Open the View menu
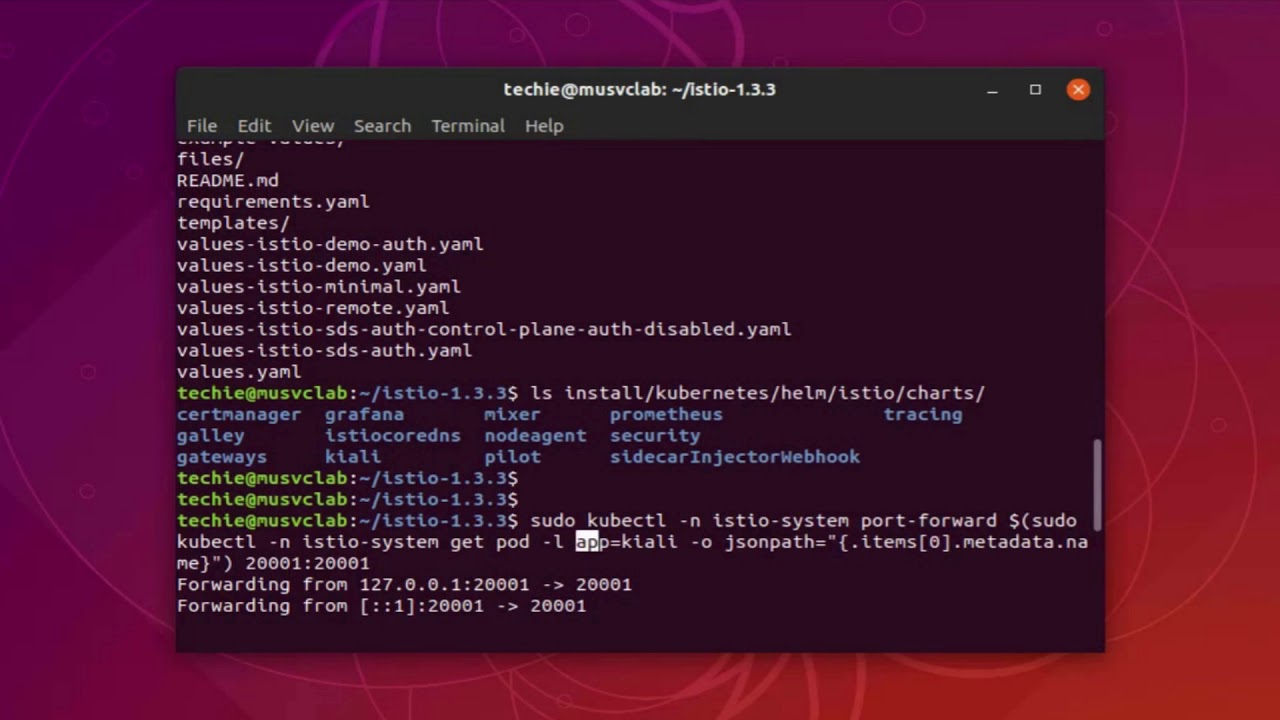Viewport: 1280px width, 720px height. pyautogui.click(x=313, y=126)
